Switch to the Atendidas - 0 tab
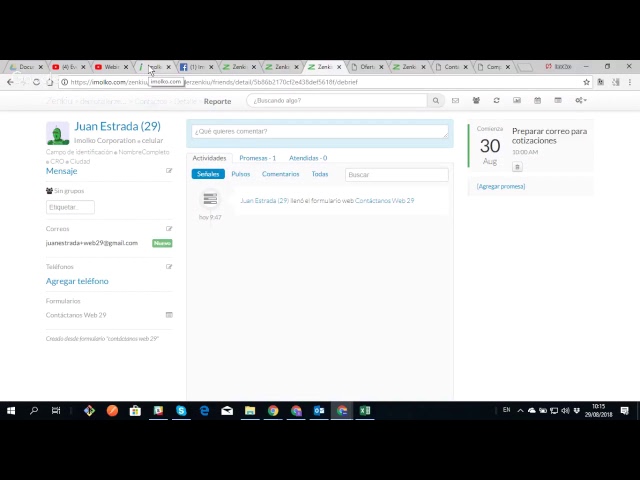 pyautogui.click(x=308, y=158)
